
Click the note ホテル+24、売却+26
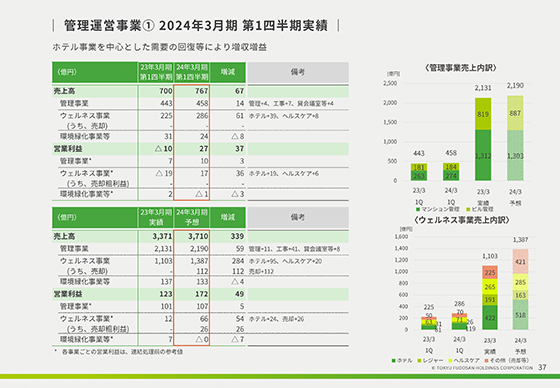pos(276,319)
